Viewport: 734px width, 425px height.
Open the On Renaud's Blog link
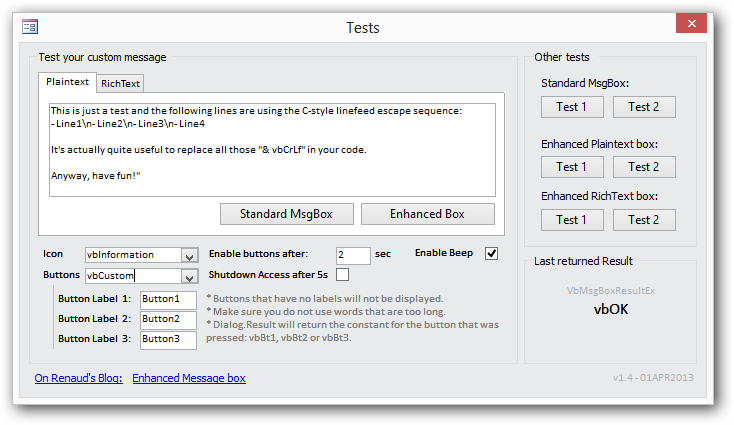tap(78, 378)
